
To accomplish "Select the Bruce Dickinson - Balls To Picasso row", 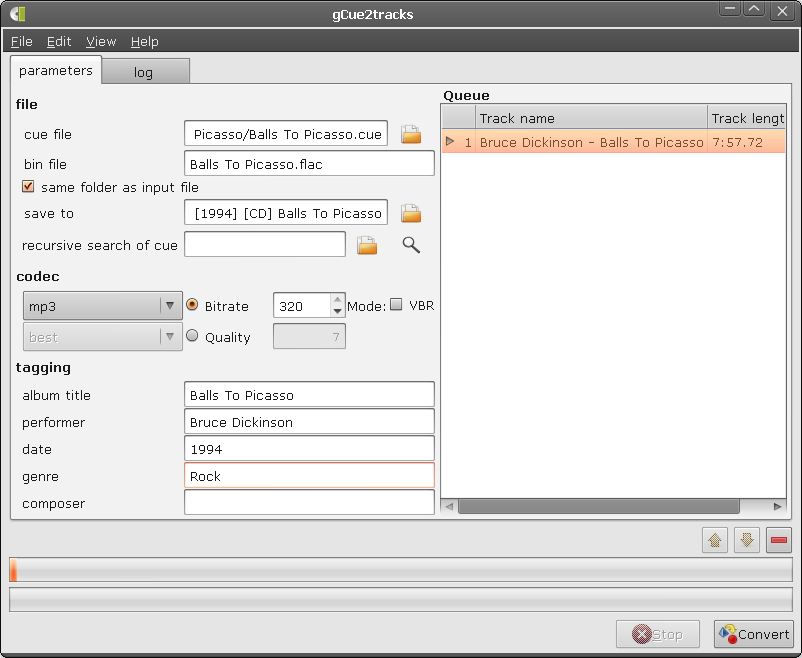I will click(614, 142).
